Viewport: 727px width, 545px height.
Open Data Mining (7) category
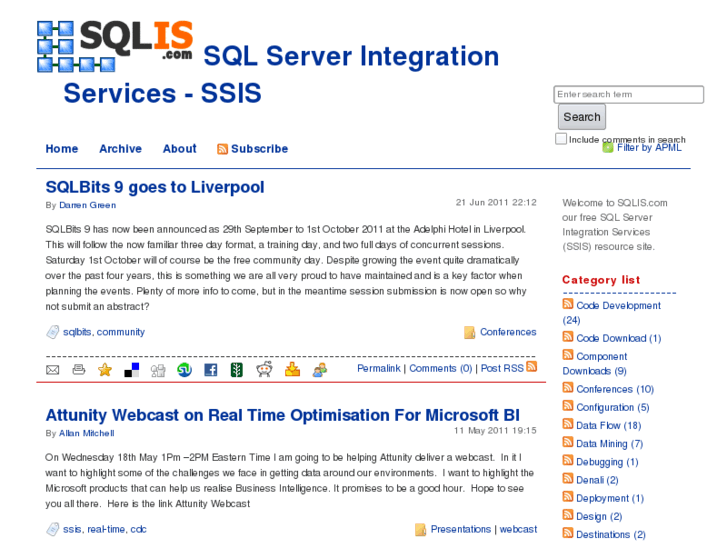pos(609,444)
